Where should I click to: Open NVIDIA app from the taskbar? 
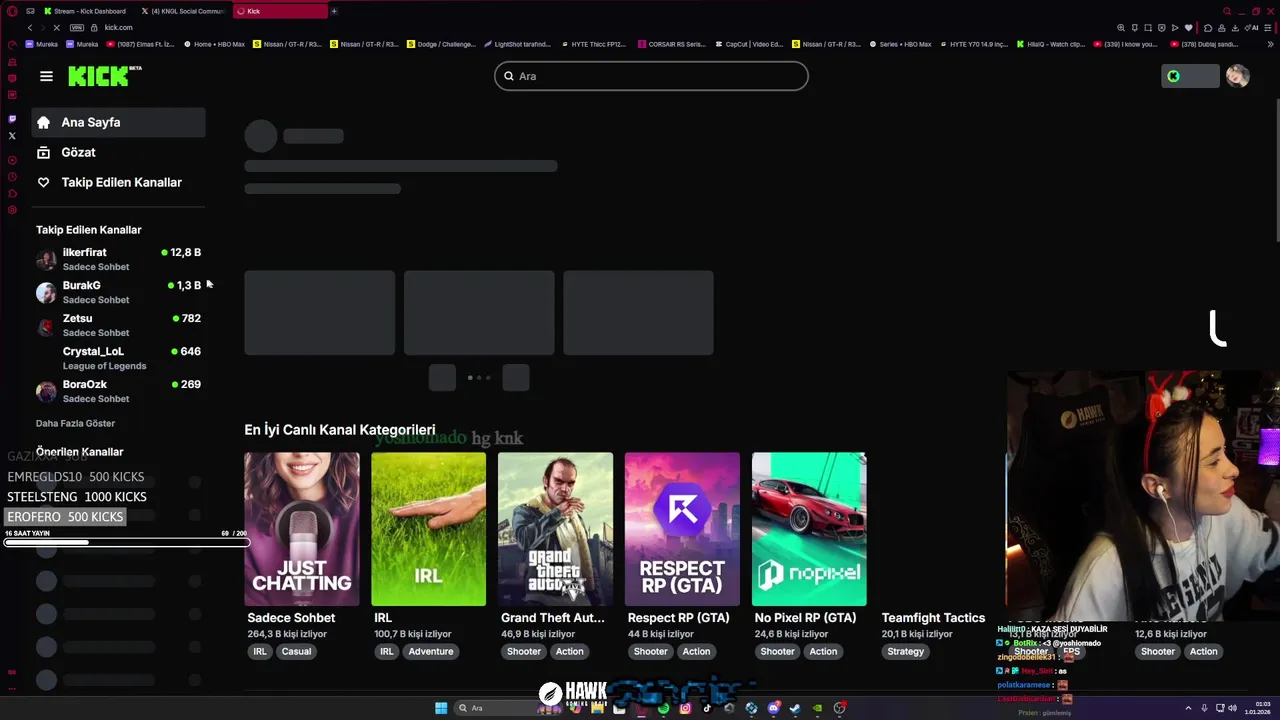[x=817, y=708]
